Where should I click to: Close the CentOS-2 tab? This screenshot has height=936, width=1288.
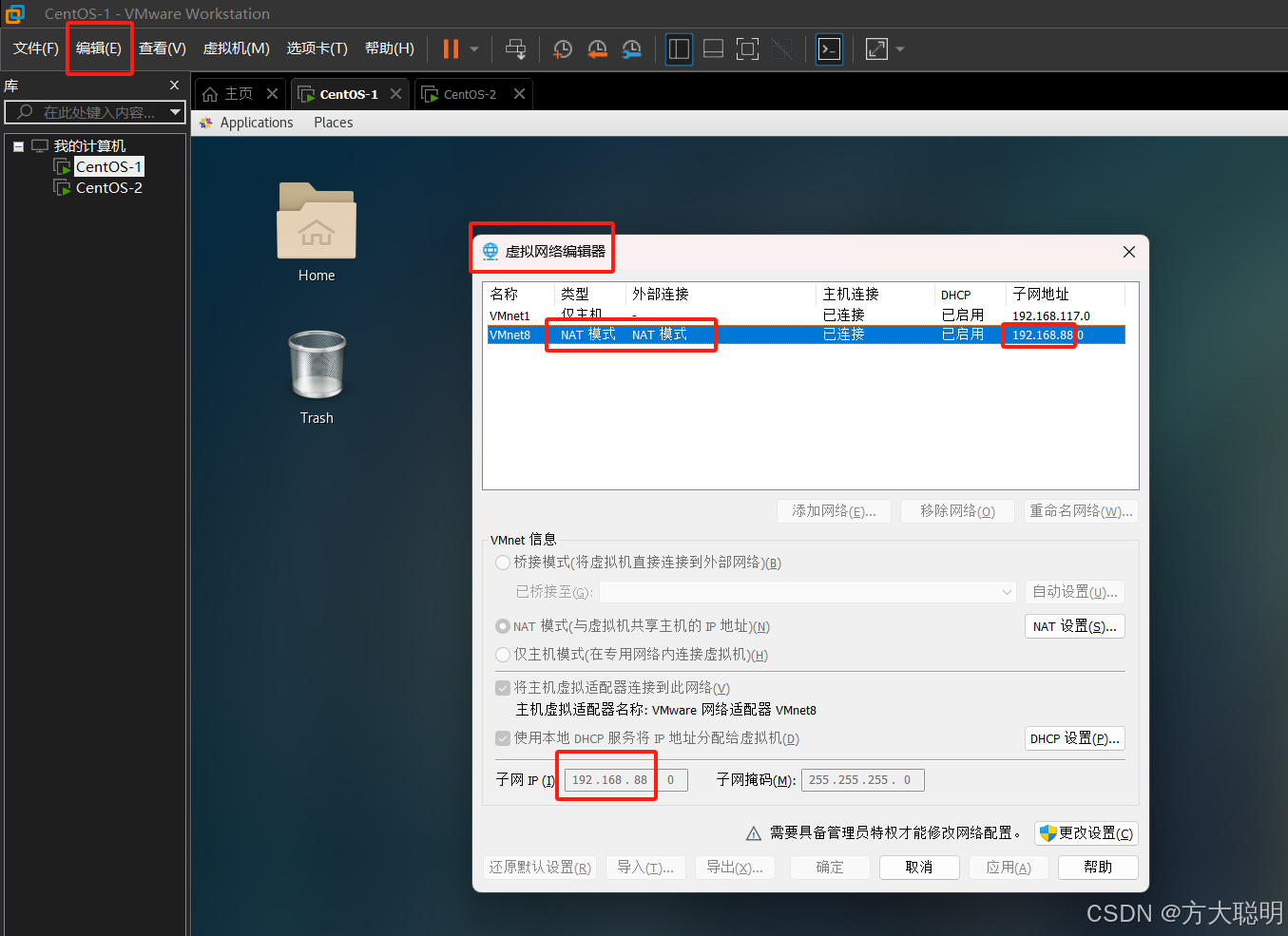click(x=519, y=94)
